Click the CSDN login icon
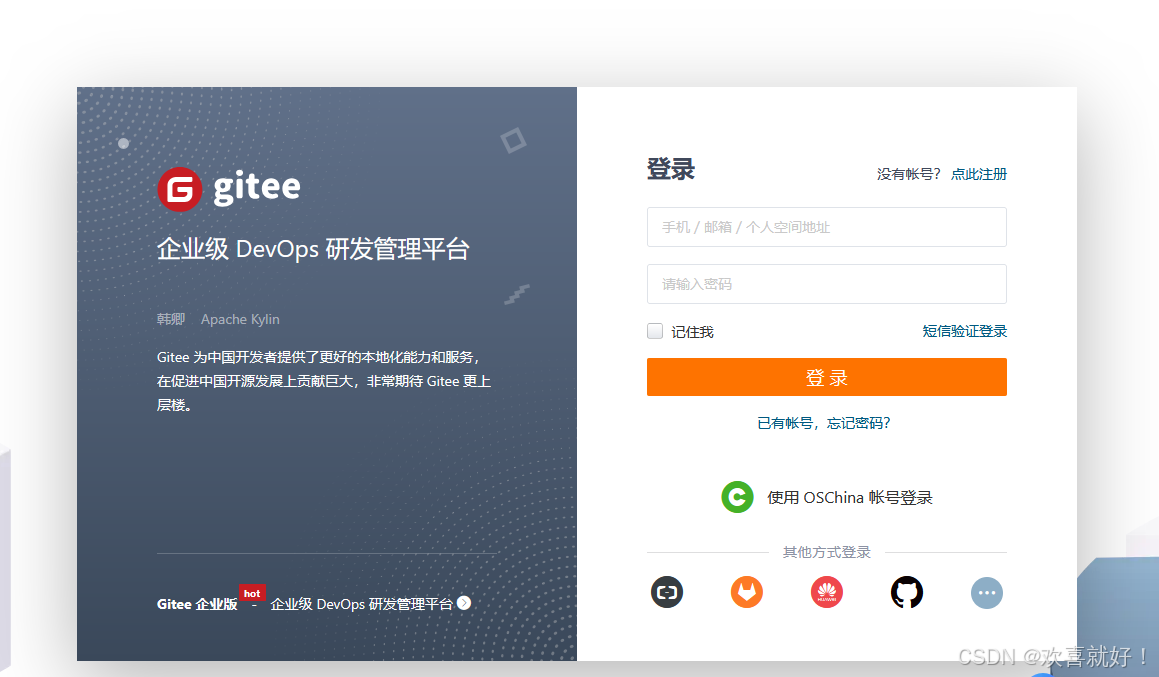1159x677 pixels. click(x=667, y=592)
